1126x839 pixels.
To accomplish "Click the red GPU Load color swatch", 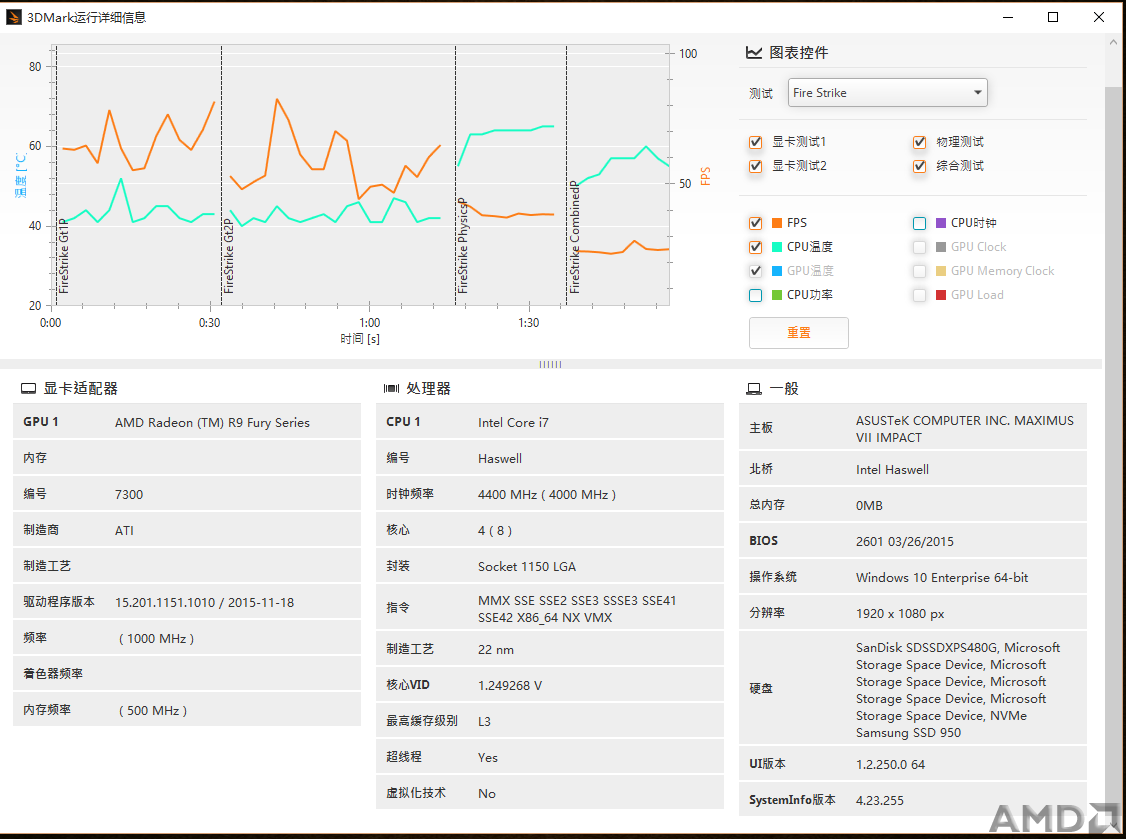I will (941, 295).
